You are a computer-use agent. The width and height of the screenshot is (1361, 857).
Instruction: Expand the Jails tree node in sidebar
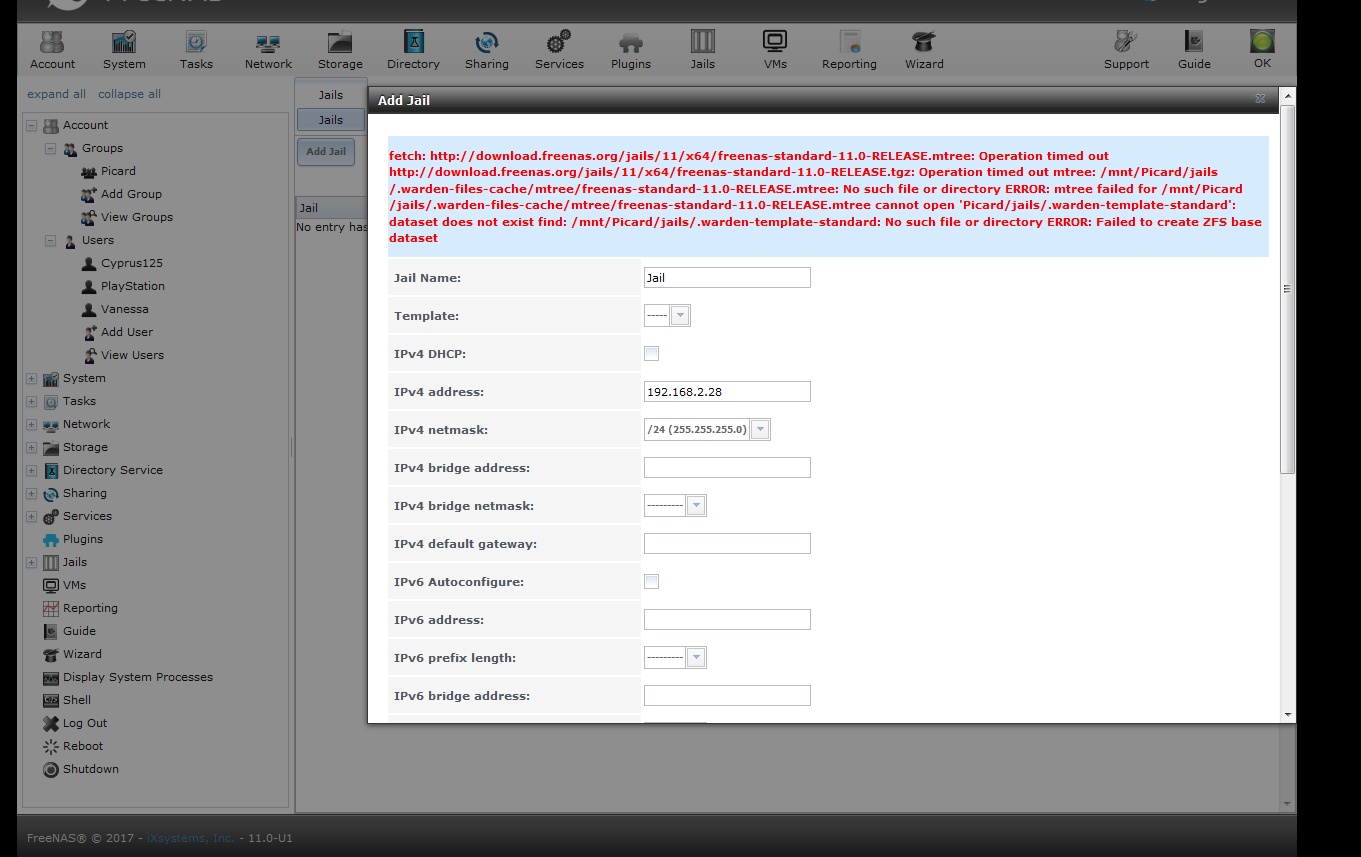[x=31, y=563]
